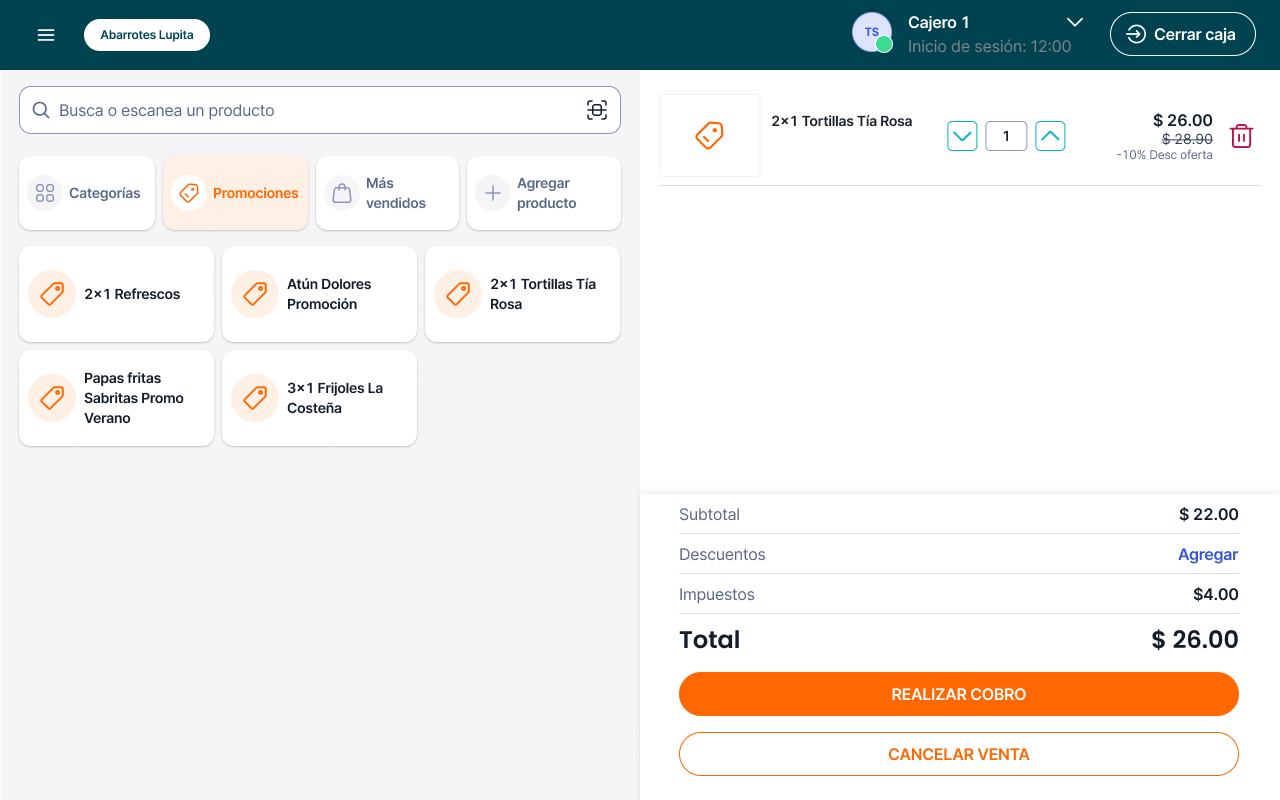The height and width of the screenshot is (800, 1280).
Task: Increase the Tortillas quantity by one
Action: click(x=1050, y=136)
